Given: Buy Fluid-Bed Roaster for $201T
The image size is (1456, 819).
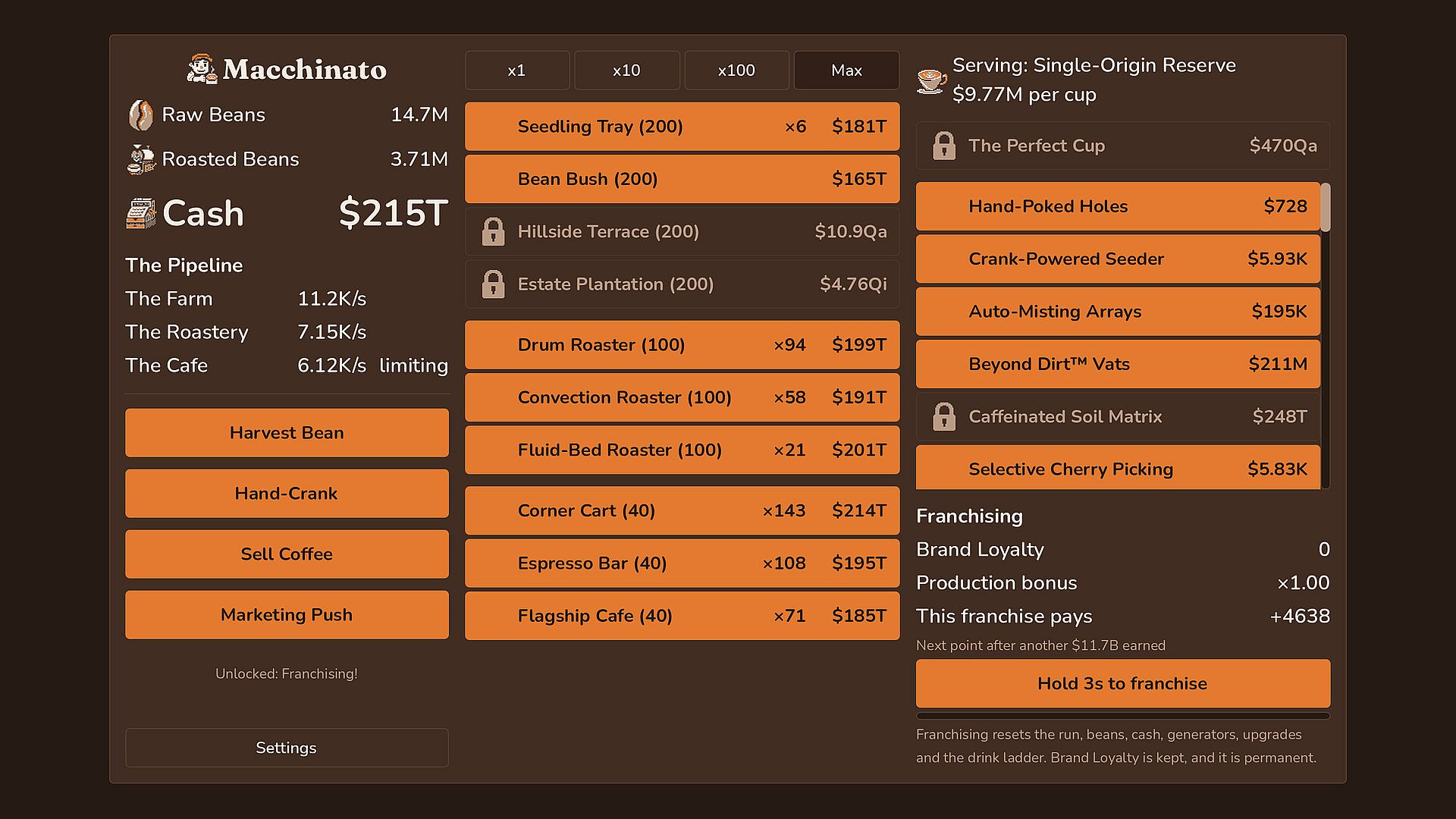Looking at the screenshot, I should tap(682, 450).
